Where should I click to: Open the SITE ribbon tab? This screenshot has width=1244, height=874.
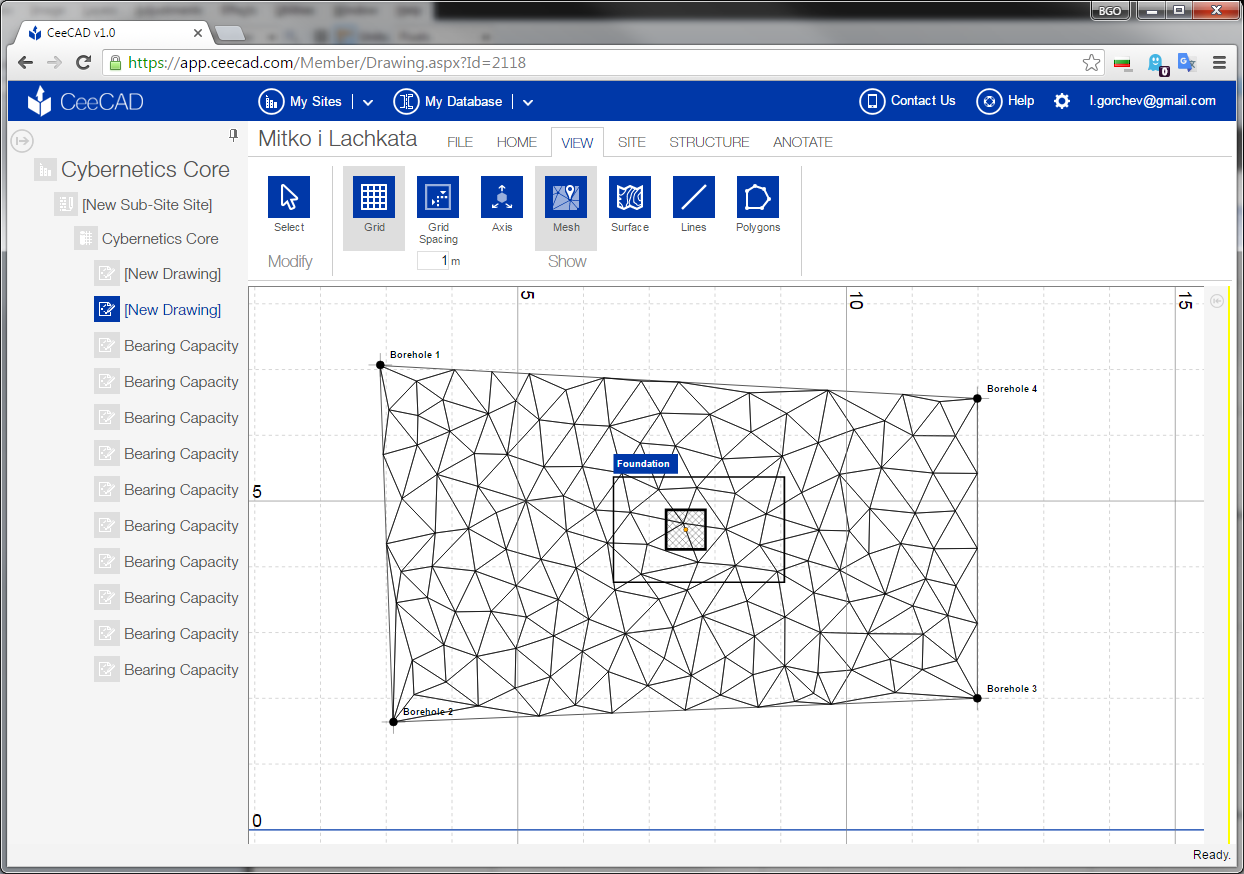pos(632,142)
